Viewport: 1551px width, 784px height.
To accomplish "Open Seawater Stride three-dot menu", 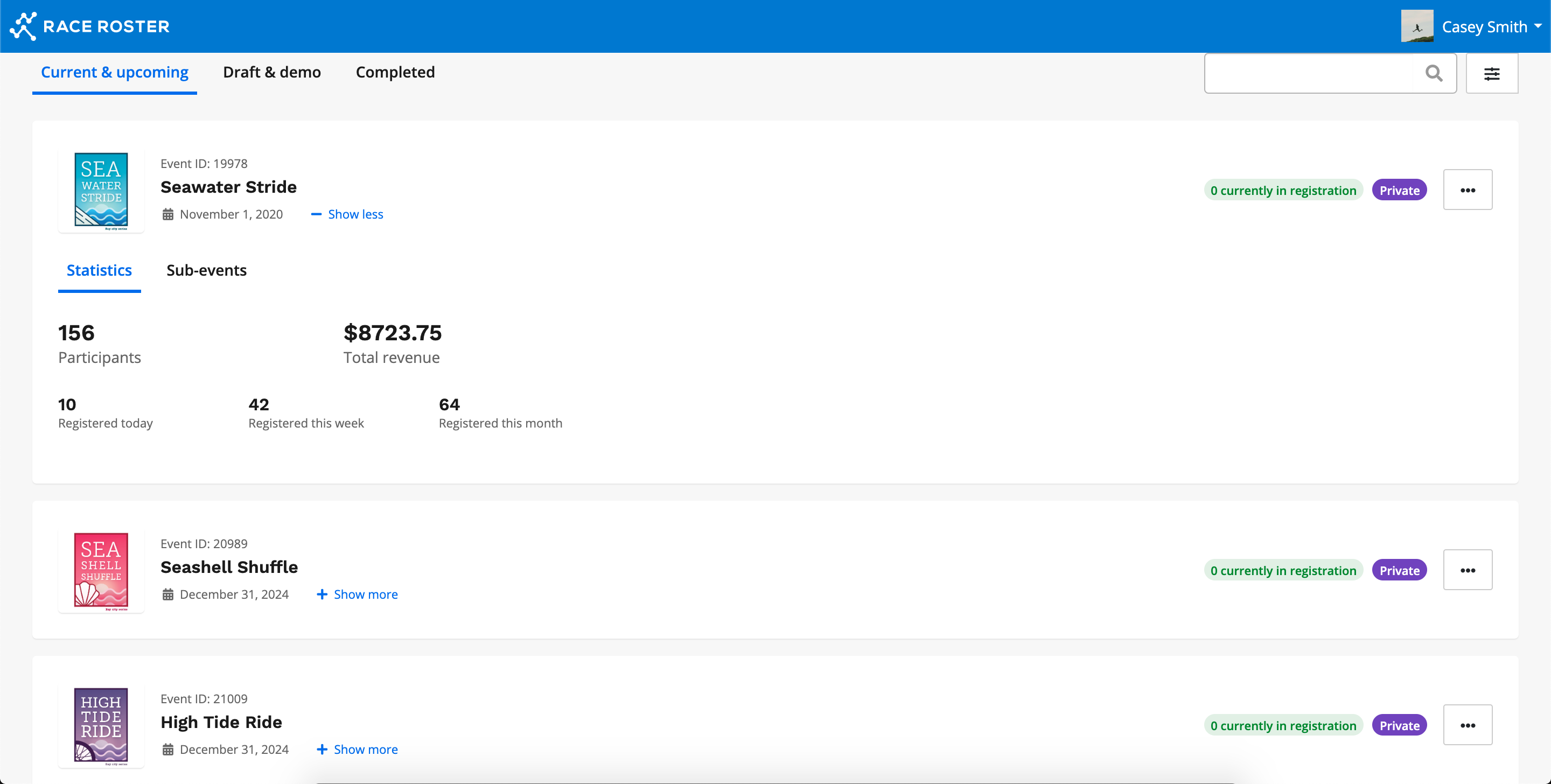I will pos(1468,190).
